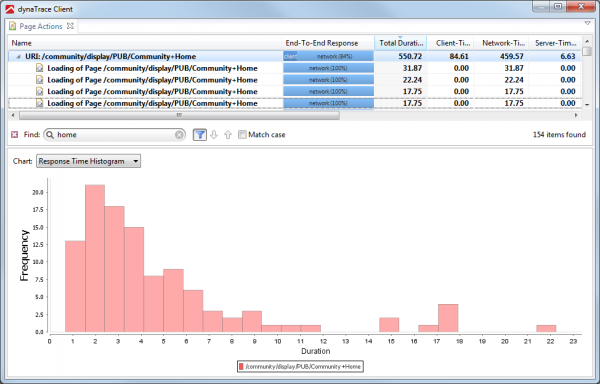Collapse the URI Community+Home tree row
This screenshot has height=384, width=600.
point(18,57)
